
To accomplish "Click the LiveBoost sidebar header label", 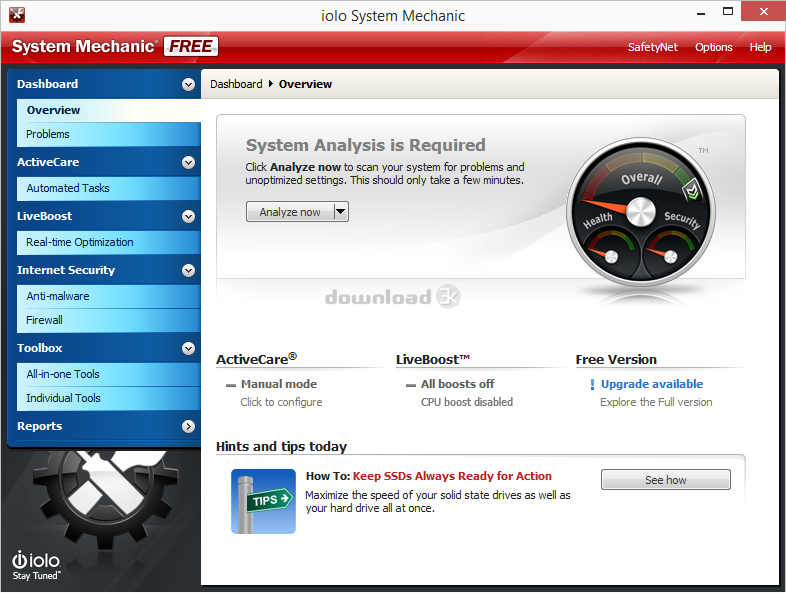I will point(45,217).
